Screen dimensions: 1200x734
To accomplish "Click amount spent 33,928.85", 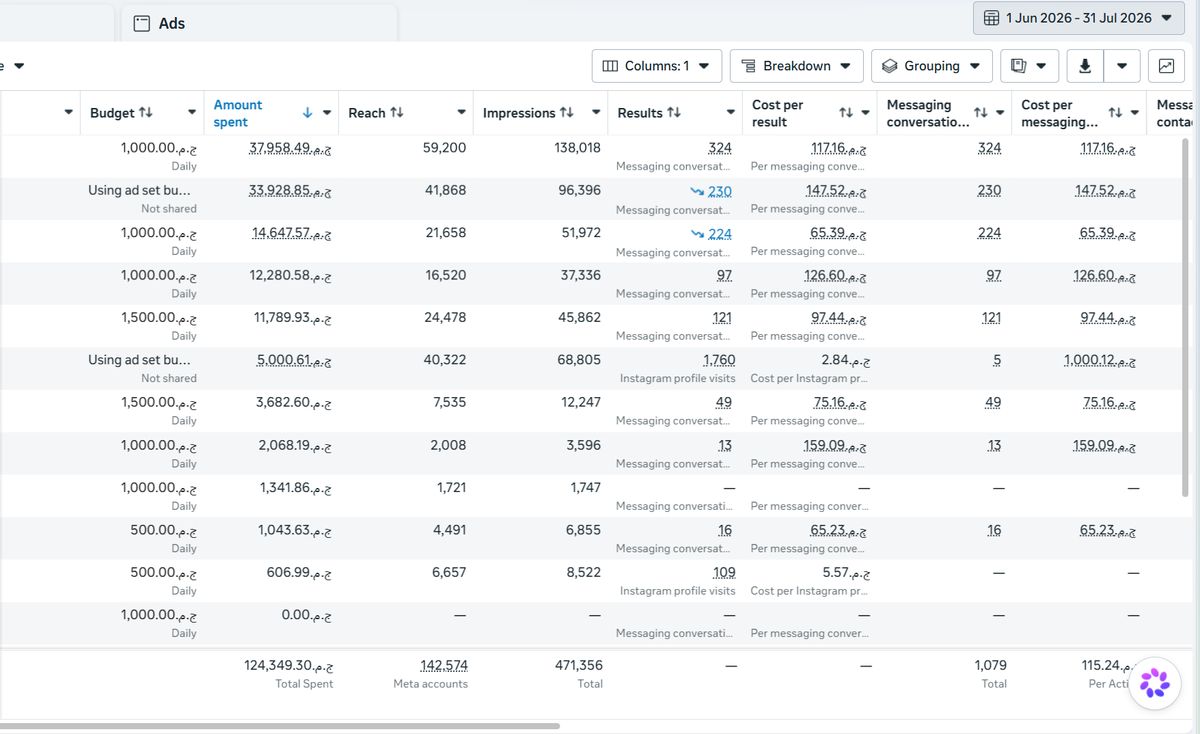I will tap(290, 191).
